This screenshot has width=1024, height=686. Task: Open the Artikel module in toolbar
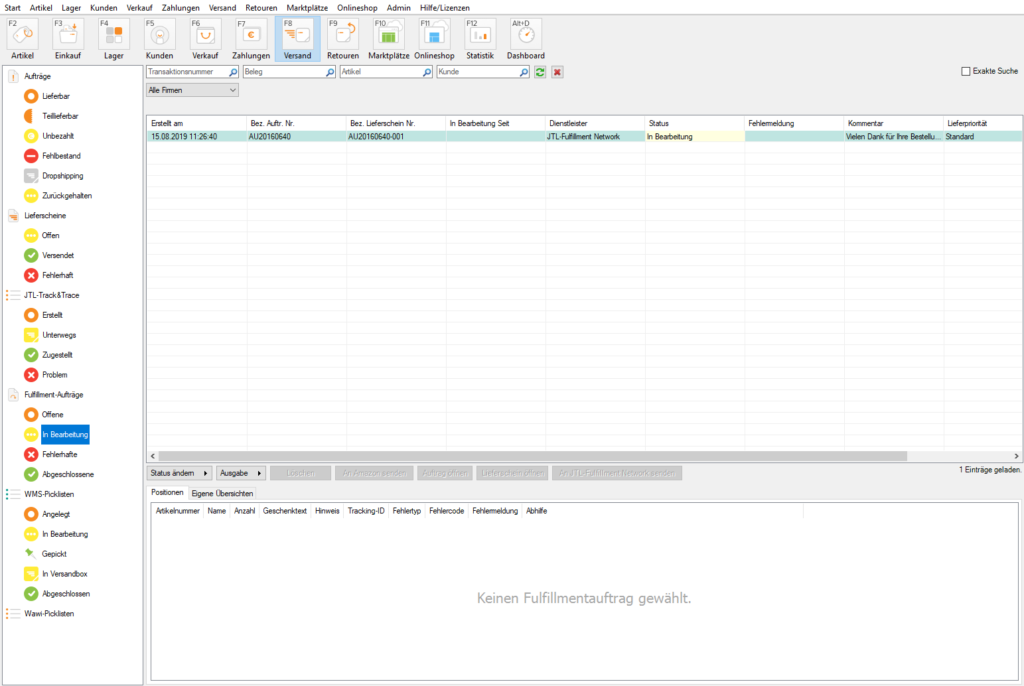pos(21,39)
